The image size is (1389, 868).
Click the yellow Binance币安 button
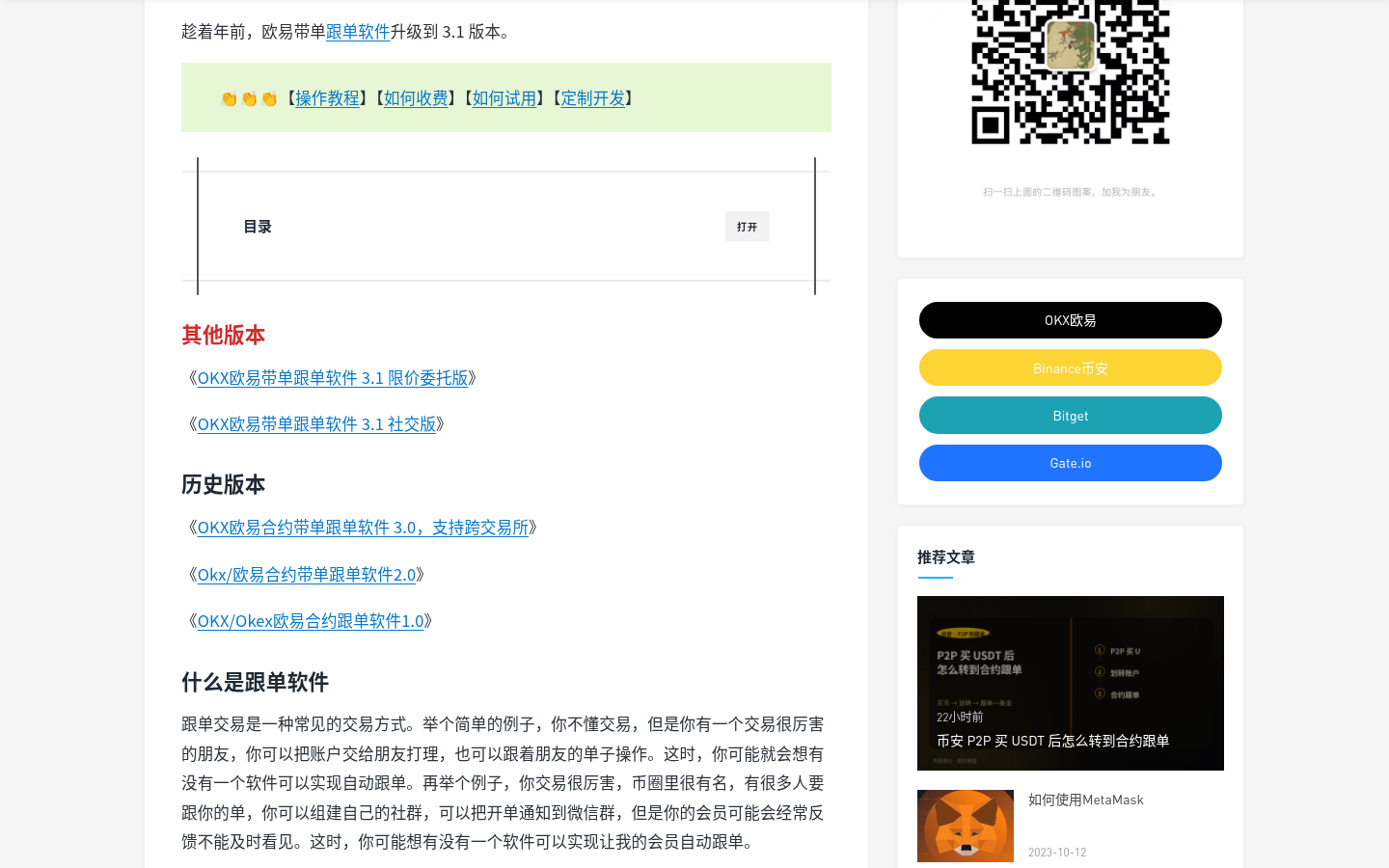coord(1071,367)
